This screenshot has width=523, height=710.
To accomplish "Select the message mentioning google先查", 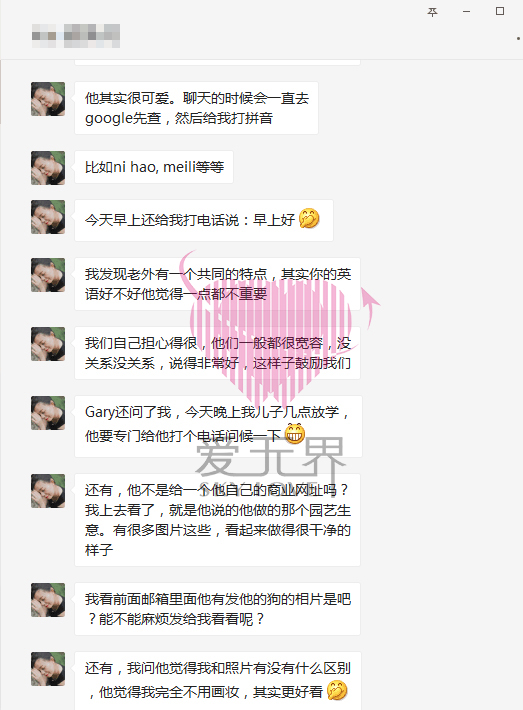I will click(x=196, y=108).
